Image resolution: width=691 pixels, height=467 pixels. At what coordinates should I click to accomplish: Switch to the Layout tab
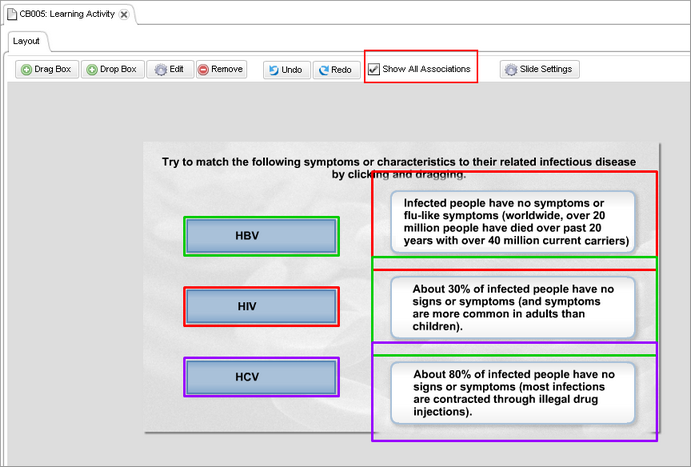pyautogui.click(x=26, y=41)
